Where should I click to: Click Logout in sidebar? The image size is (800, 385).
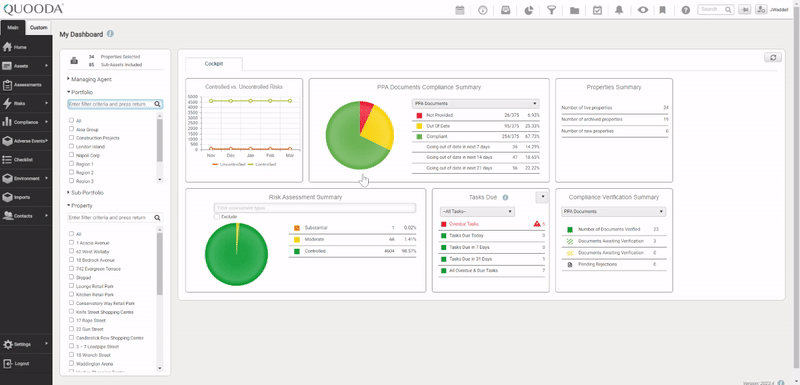pos(26,364)
